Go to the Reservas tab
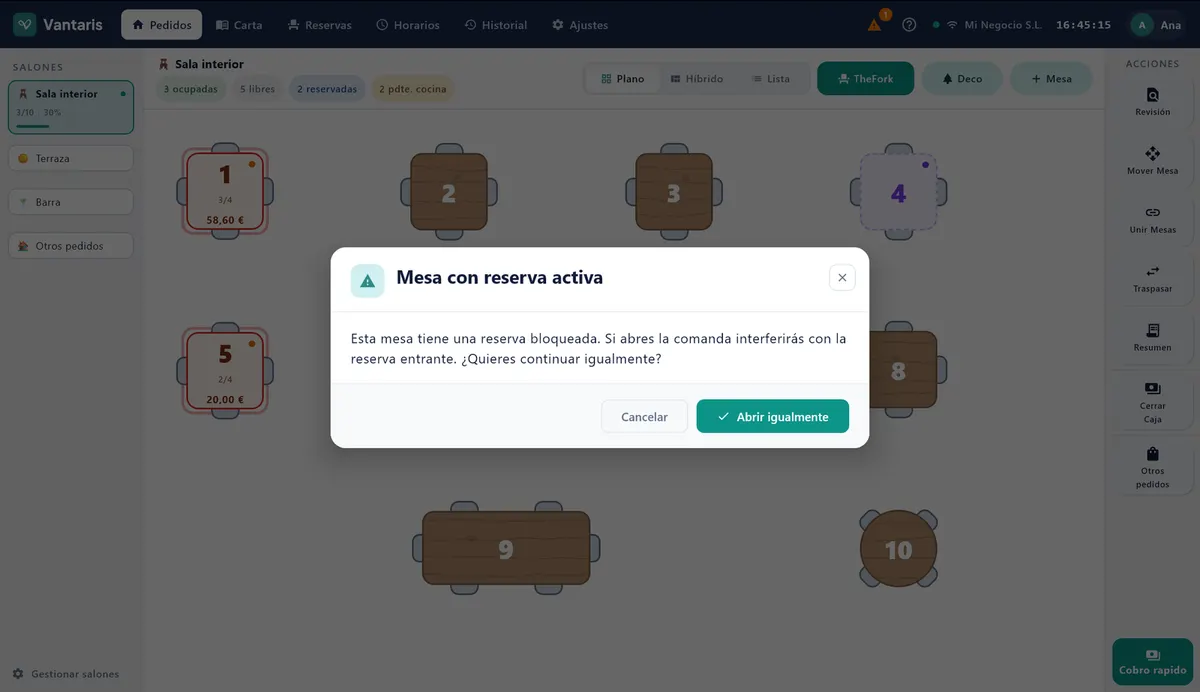 [x=319, y=25]
